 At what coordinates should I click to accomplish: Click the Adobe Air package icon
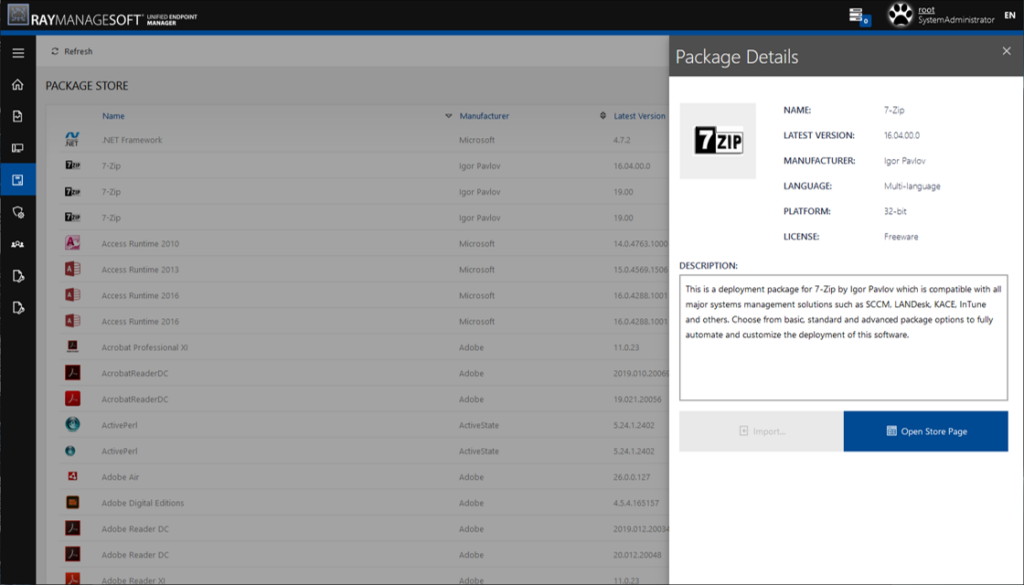coord(72,477)
